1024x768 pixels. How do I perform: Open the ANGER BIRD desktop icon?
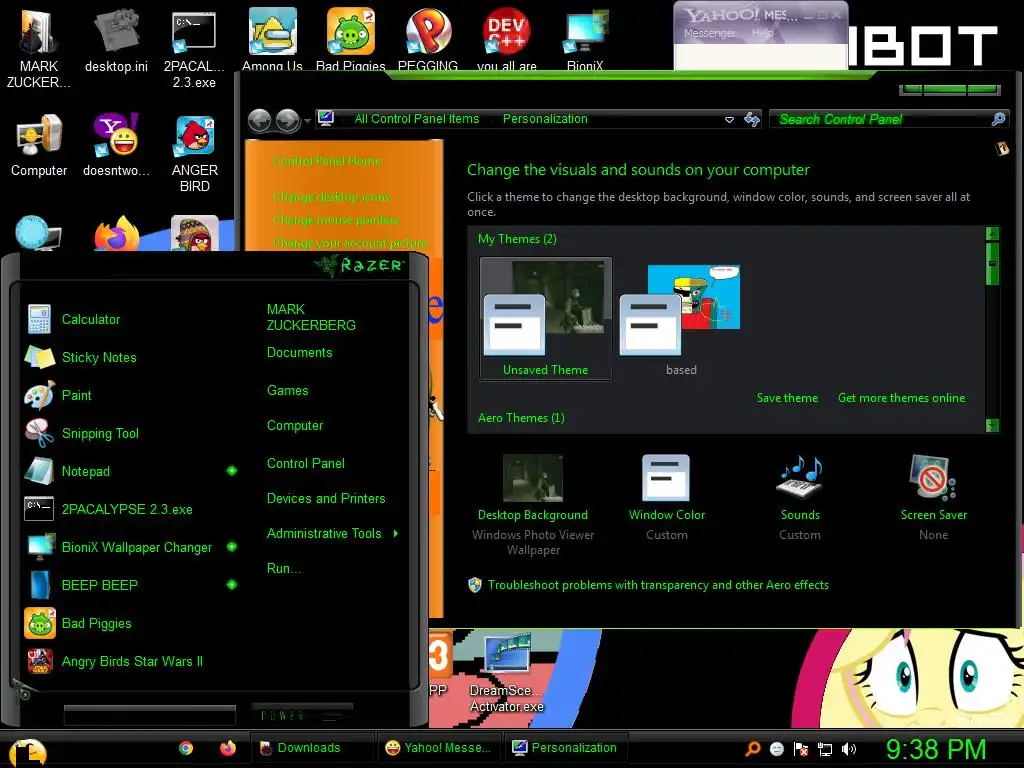pyautogui.click(x=195, y=154)
